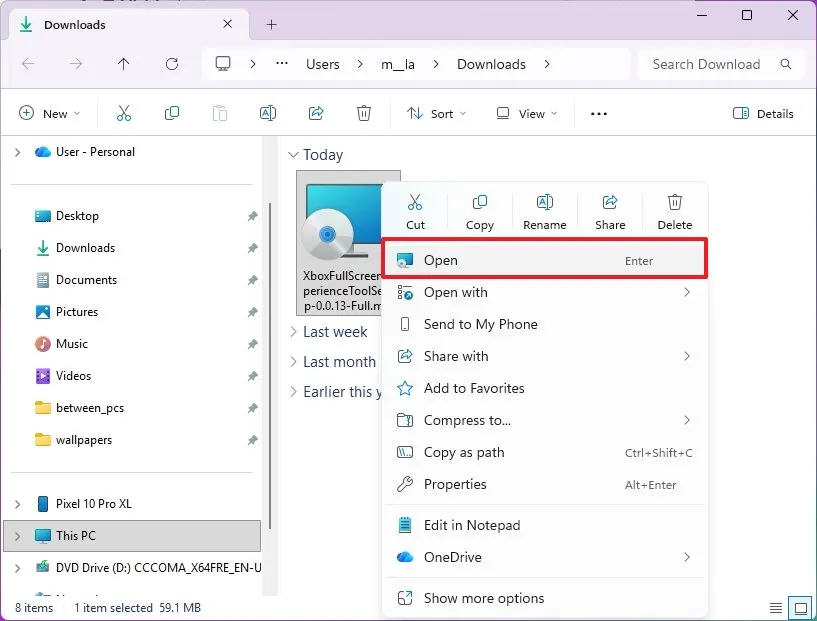Click the Search Downloads field

(x=706, y=64)
